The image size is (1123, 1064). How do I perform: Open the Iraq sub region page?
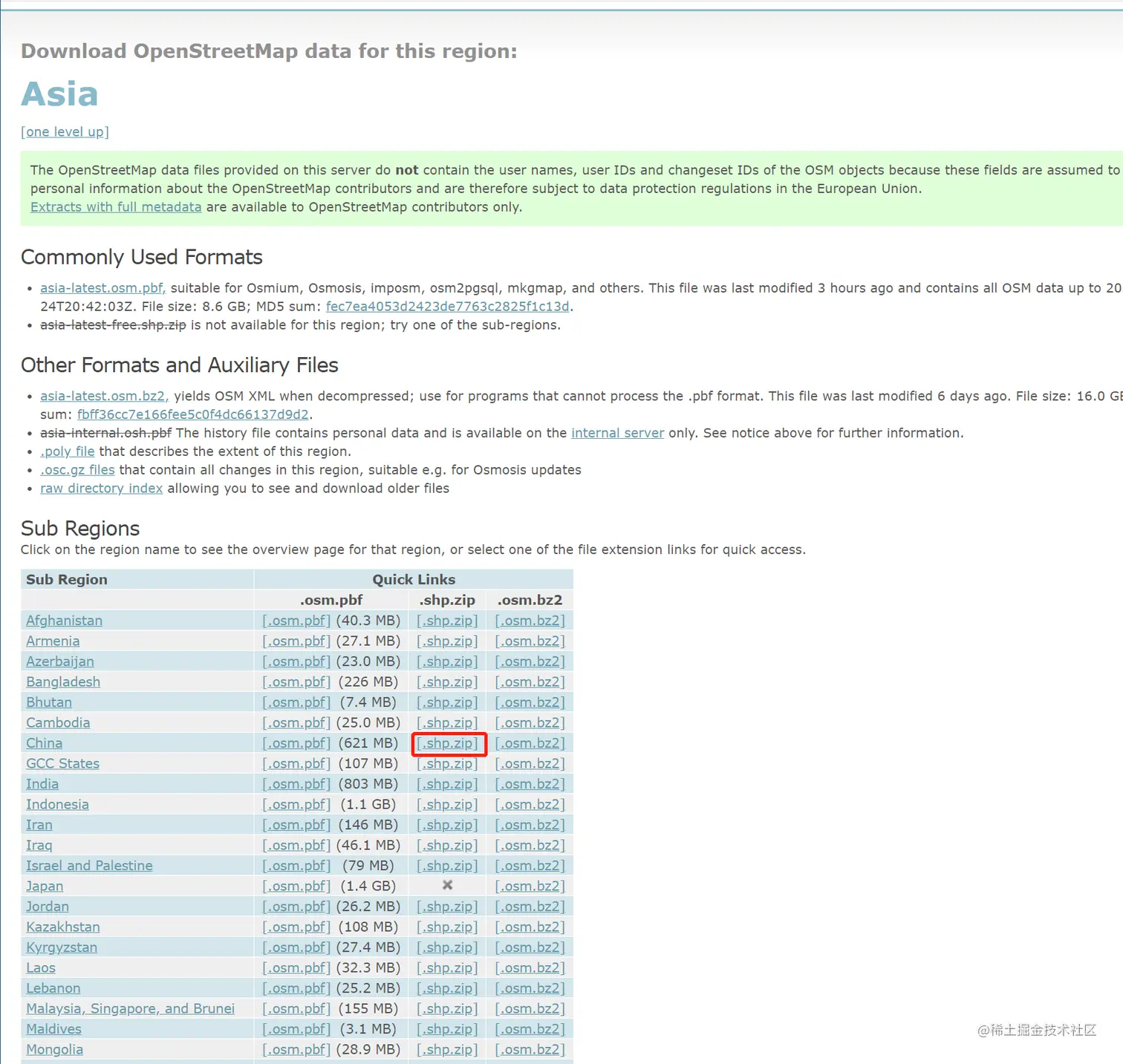[x=39, y=845]
